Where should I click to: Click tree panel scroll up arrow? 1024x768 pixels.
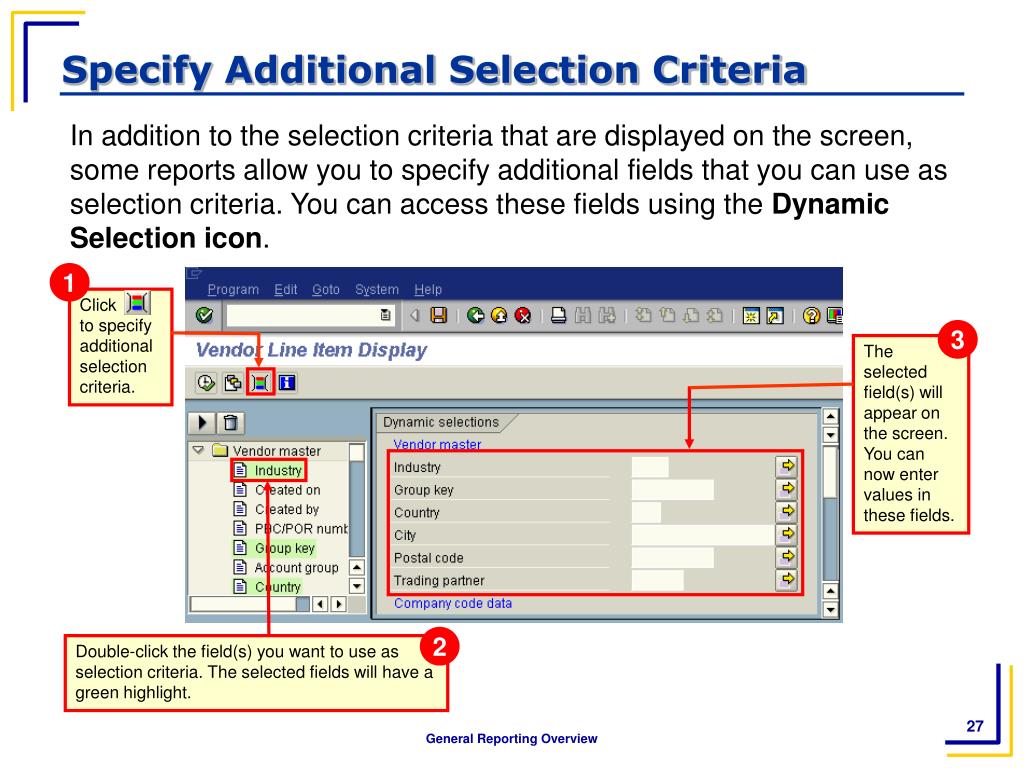(x=357, y=567)
